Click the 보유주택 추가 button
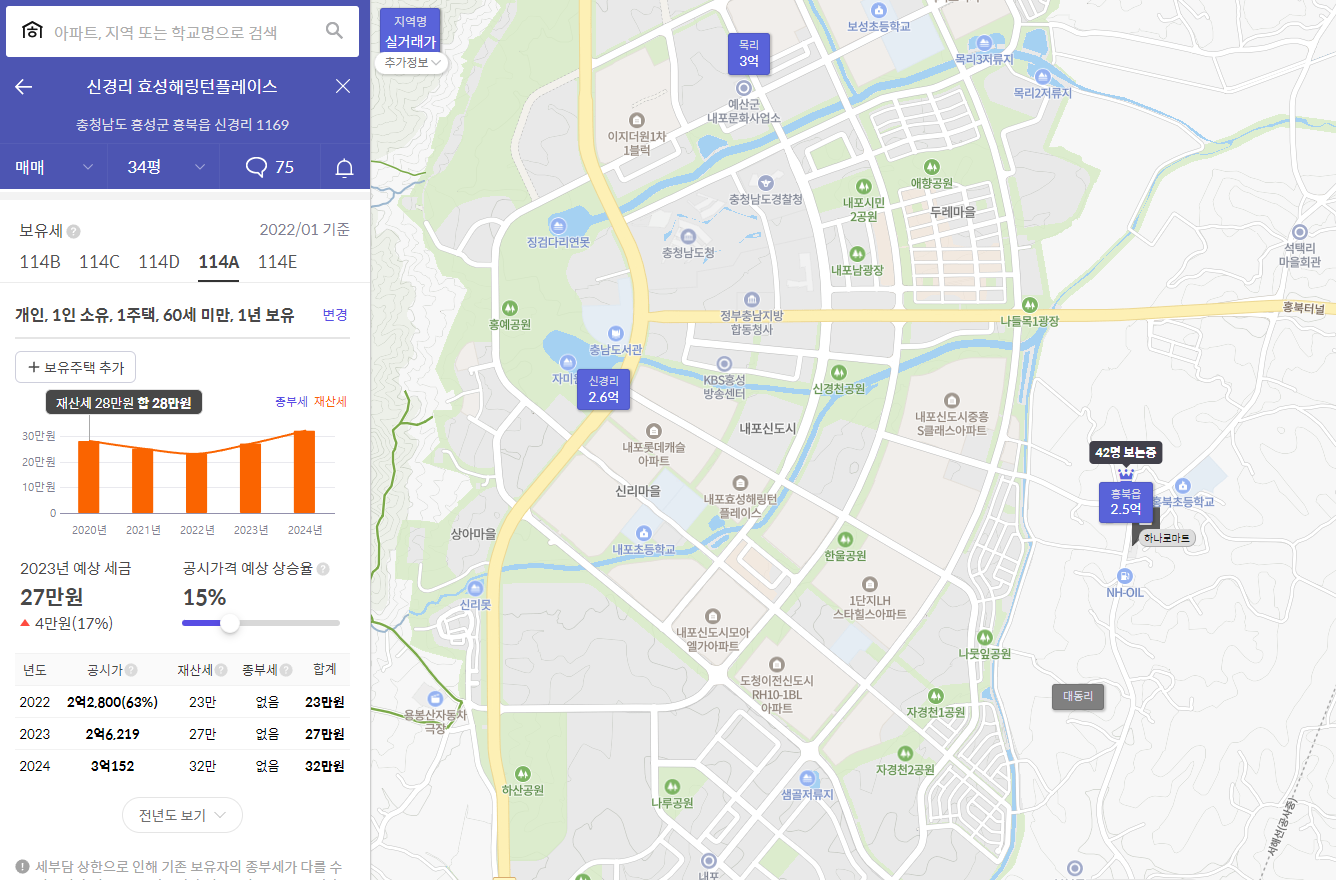Screen dimensions: 1336x880 pyautogui.click(x=75, y=367)
